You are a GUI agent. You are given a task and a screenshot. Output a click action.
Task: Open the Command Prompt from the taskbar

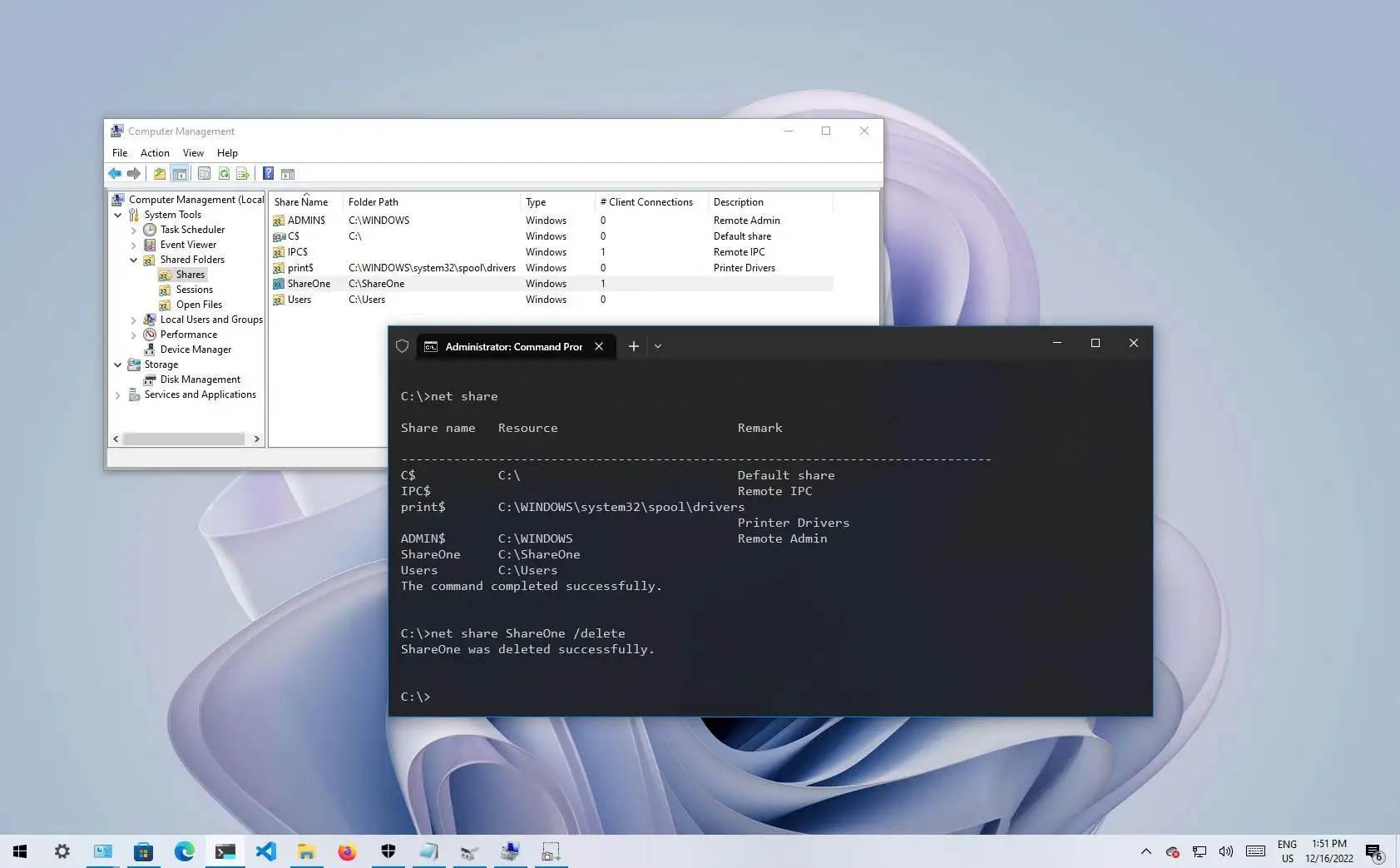tap(225, 851)
